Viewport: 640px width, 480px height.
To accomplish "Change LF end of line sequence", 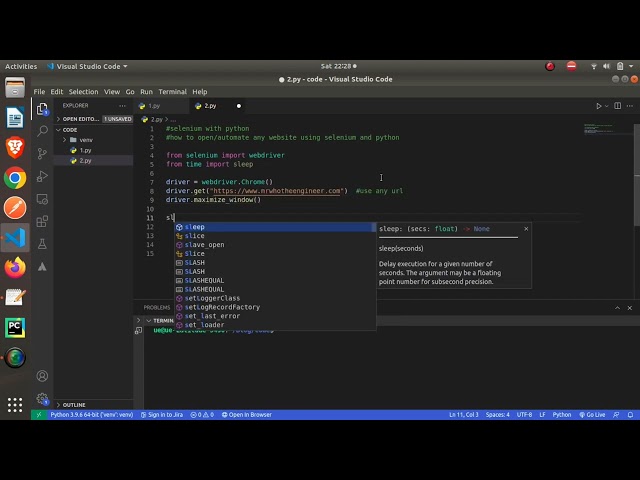I will [542, 415].
